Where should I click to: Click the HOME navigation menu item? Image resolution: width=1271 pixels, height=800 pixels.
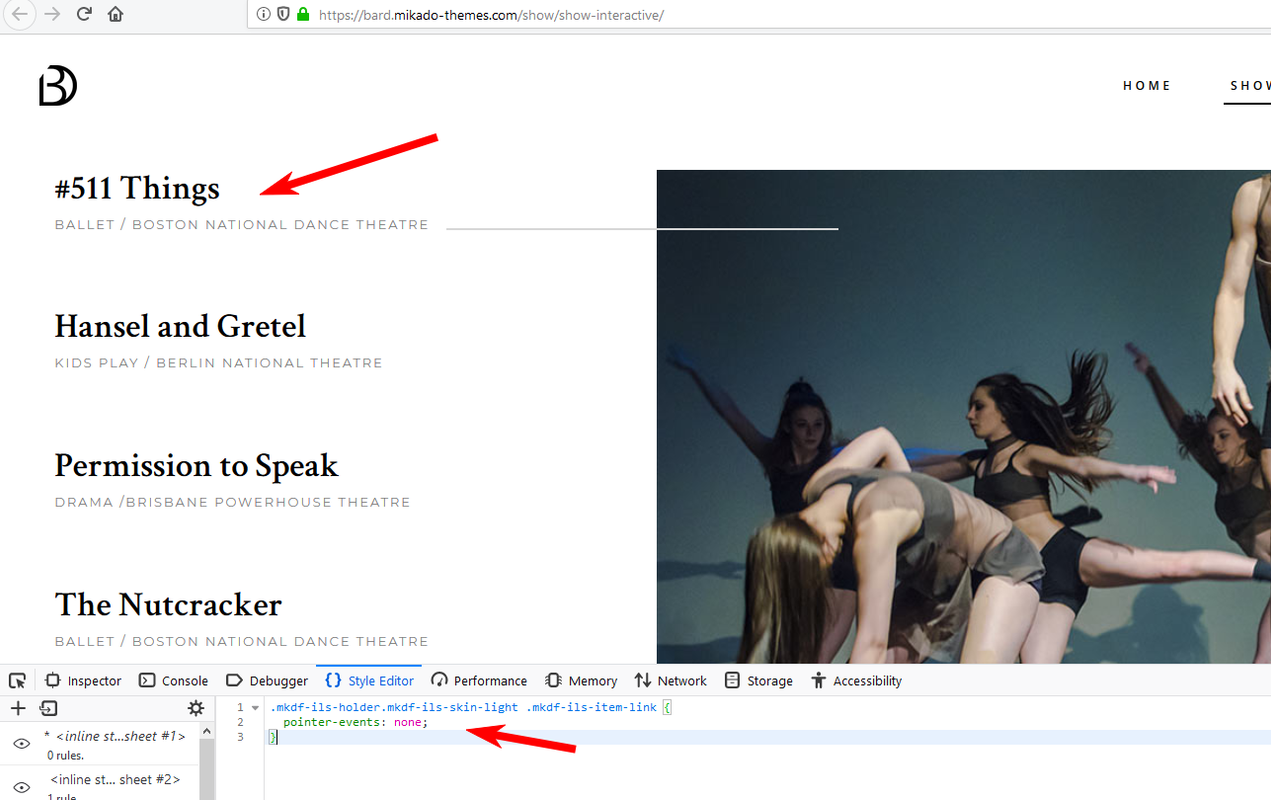point(1147,86)
